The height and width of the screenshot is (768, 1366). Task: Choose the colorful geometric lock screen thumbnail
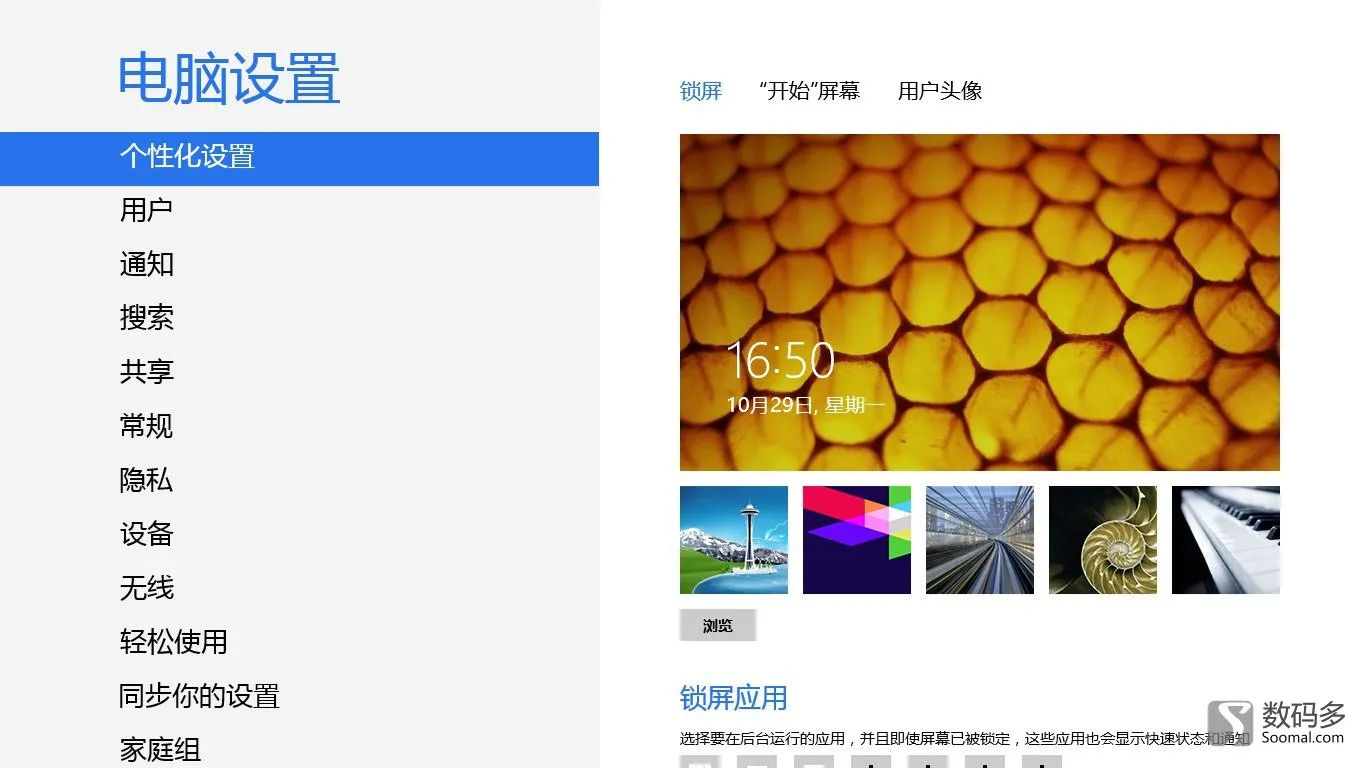click(x=857, y=540)
